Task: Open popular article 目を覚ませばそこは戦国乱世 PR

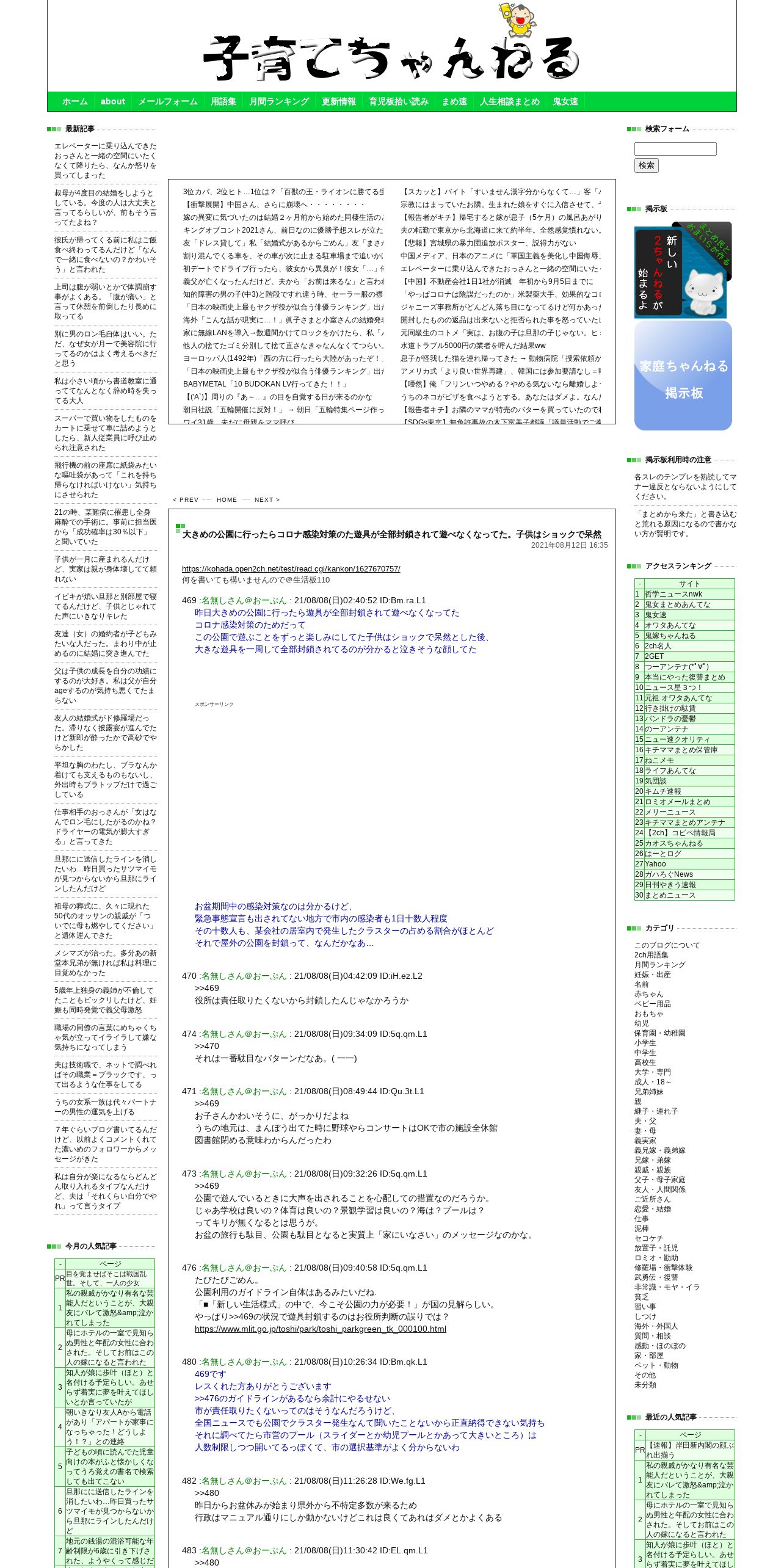Action: (110, 1279)
